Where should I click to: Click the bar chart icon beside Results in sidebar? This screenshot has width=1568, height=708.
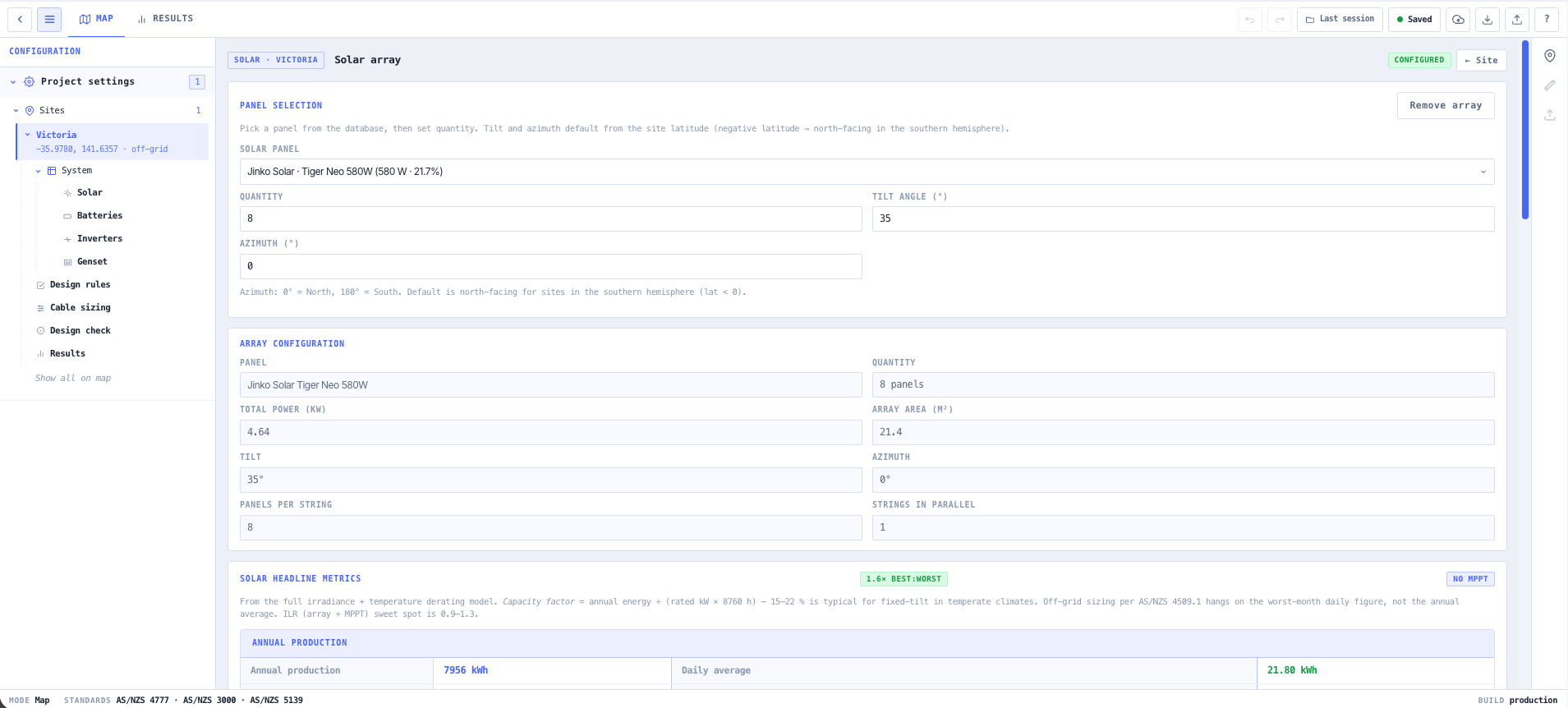[41, 354]
